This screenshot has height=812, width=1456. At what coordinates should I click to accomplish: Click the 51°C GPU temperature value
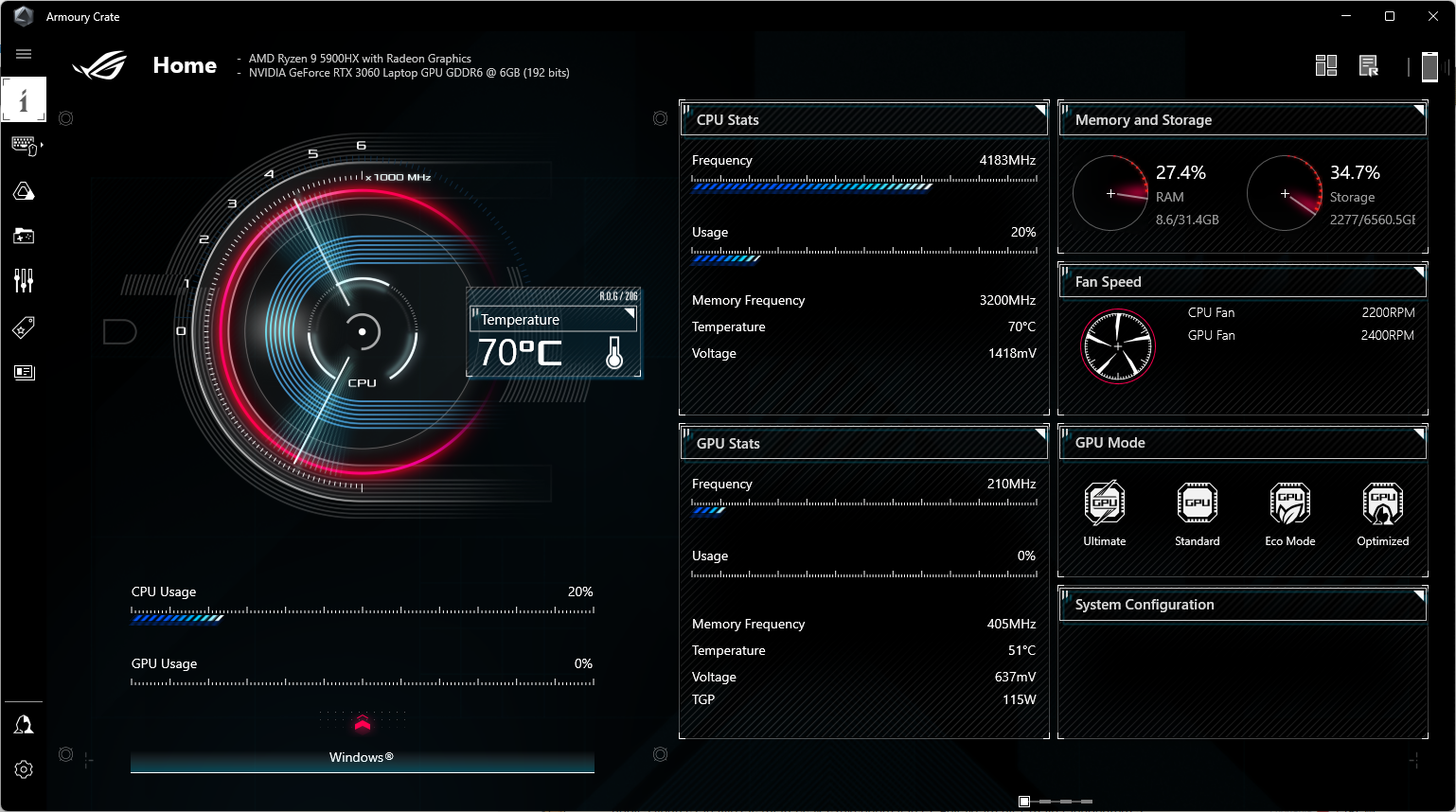(1021, 651)
